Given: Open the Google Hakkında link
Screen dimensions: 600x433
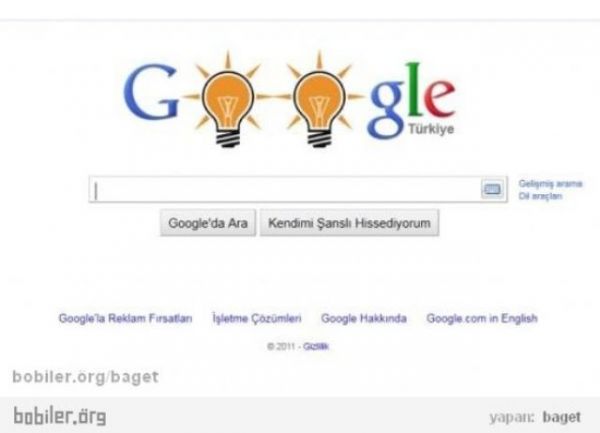Looking at the screenshot, I should click(x=364, y=318).
